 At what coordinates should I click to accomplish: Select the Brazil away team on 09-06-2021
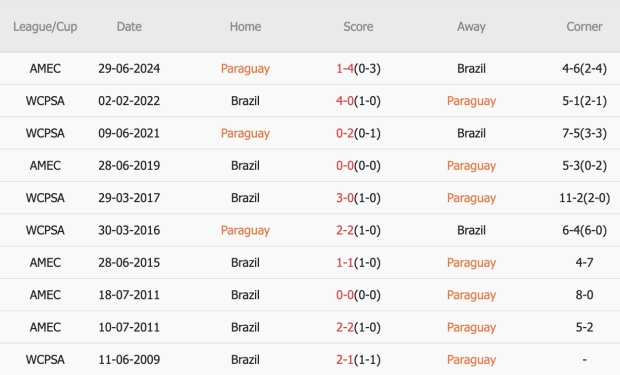471,133
